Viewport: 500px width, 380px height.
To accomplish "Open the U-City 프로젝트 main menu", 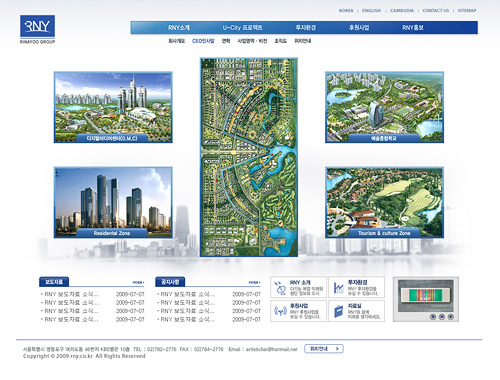I will [x=242, y=28].
